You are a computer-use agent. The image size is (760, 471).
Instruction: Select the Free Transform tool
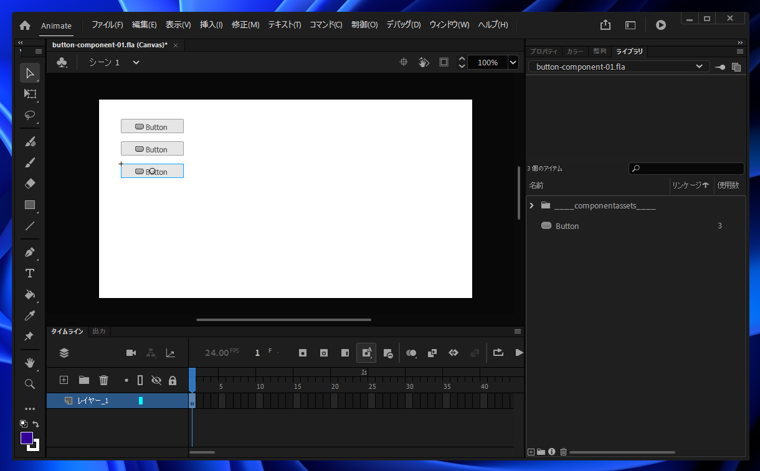(30, 94)
